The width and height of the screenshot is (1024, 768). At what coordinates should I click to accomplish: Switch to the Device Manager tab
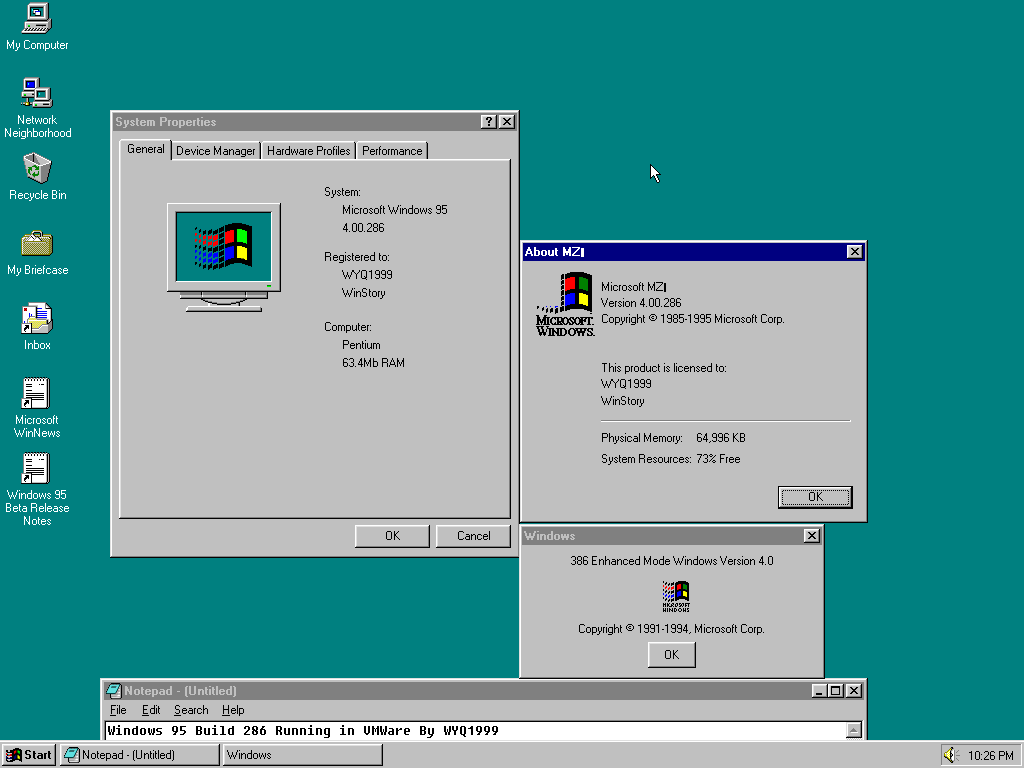coord(216,151)
